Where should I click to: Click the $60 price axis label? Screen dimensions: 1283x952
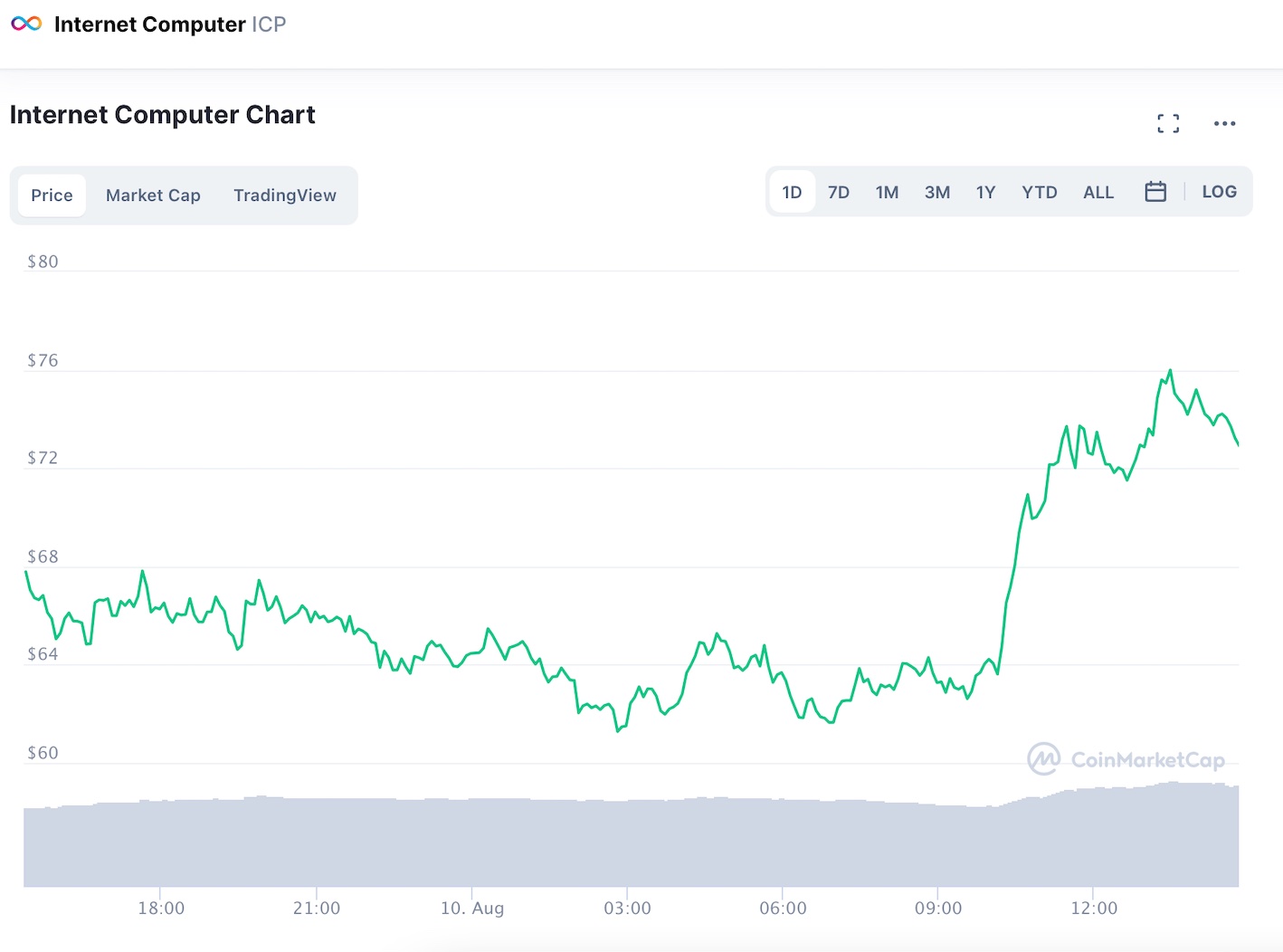coord(43,753)
